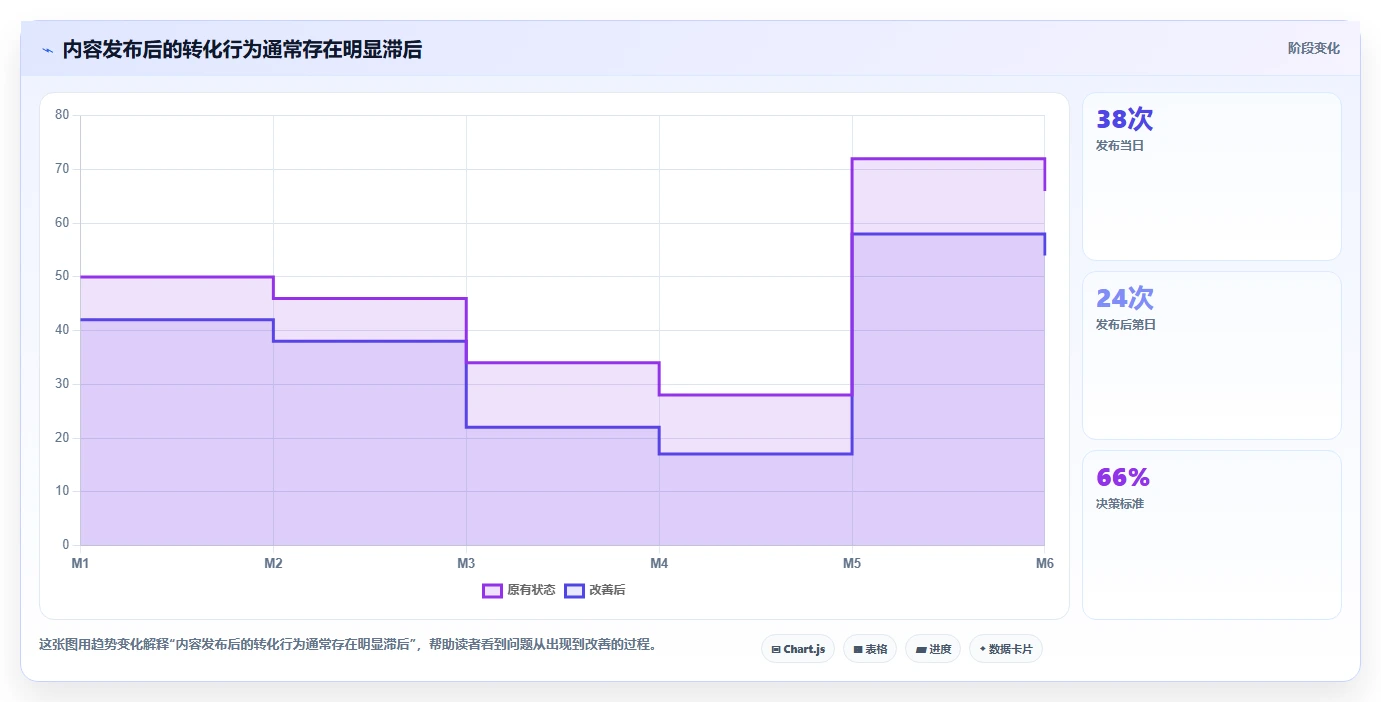Click the 24次 metric value
Screen dimensions: 1381x702
click(1124, 298)
